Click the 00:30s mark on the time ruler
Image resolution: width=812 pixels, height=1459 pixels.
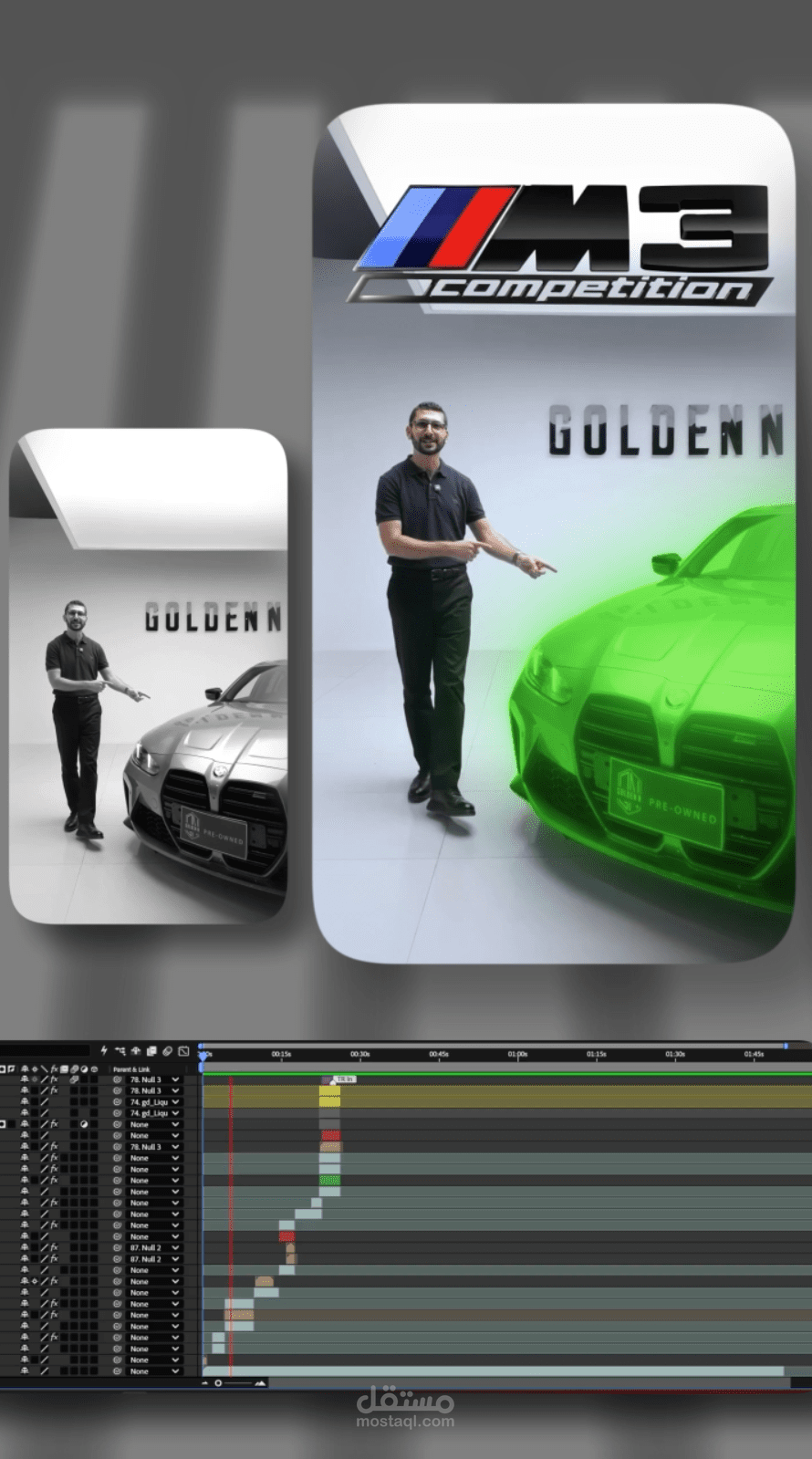(359, 1054)
